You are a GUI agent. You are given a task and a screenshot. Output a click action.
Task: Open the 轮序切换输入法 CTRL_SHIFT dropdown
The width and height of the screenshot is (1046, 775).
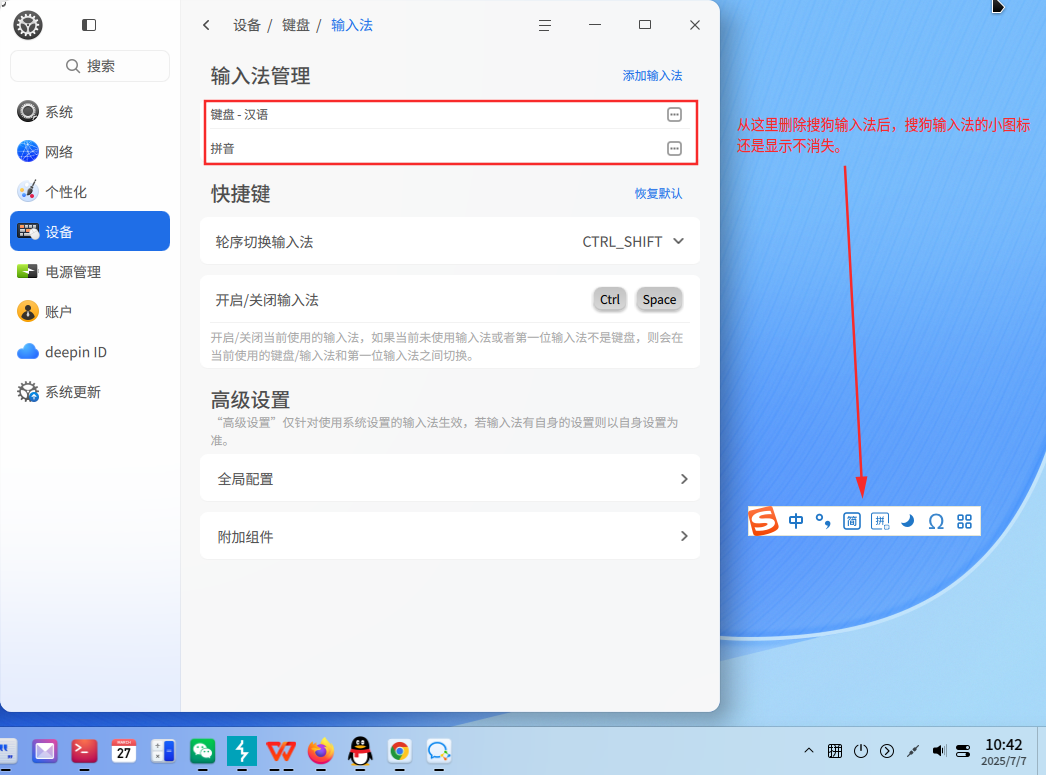pyautogui.click(x=632, y=241)
